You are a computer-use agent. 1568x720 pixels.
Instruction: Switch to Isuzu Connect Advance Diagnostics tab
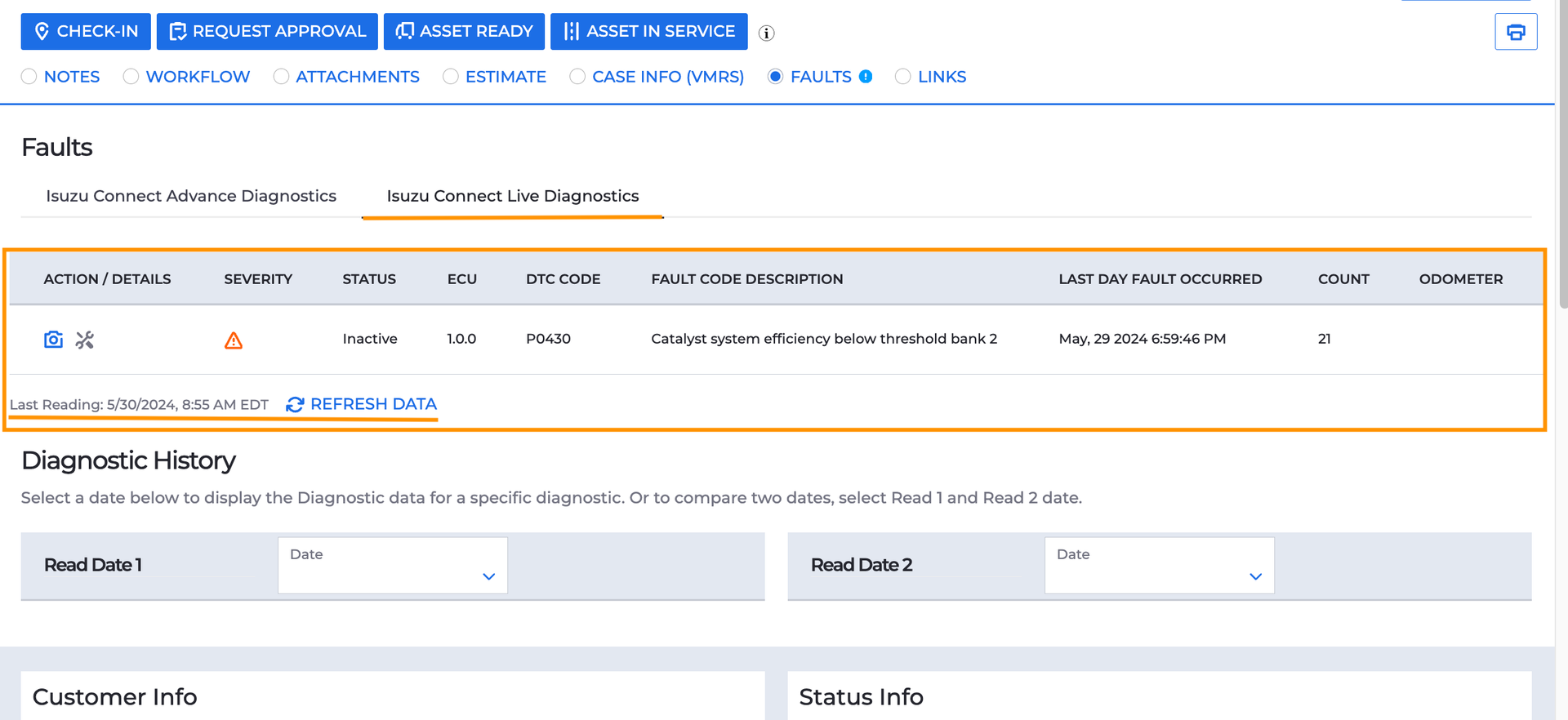tap(191, 196)
